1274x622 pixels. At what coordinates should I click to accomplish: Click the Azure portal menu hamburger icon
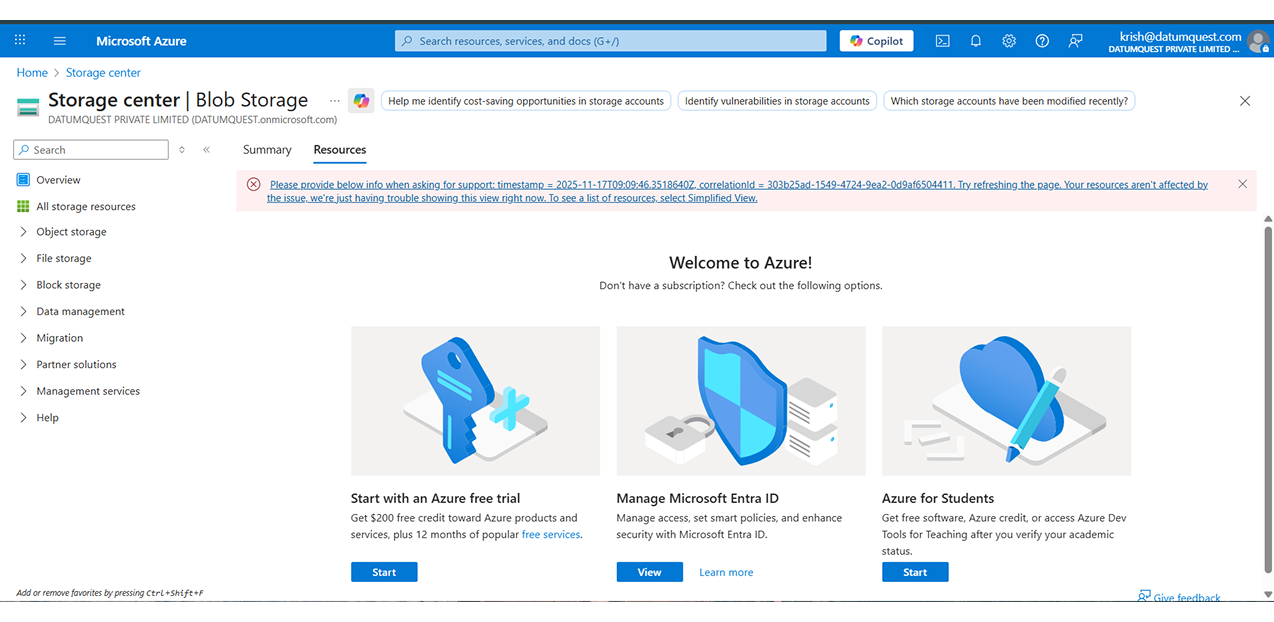click(x=59, y=40)
